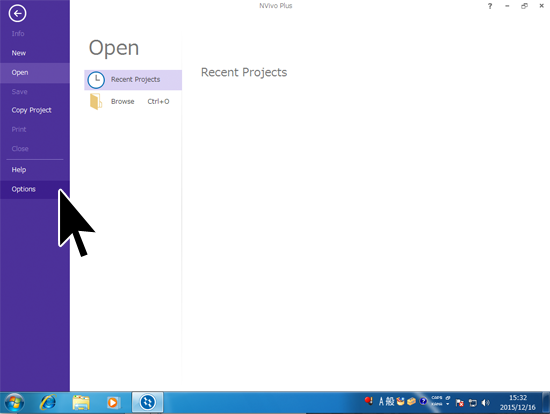The height and width of the screenshot is (414, 550).
Task: Open the Options menu entry
Action: (x=24, y=189)
